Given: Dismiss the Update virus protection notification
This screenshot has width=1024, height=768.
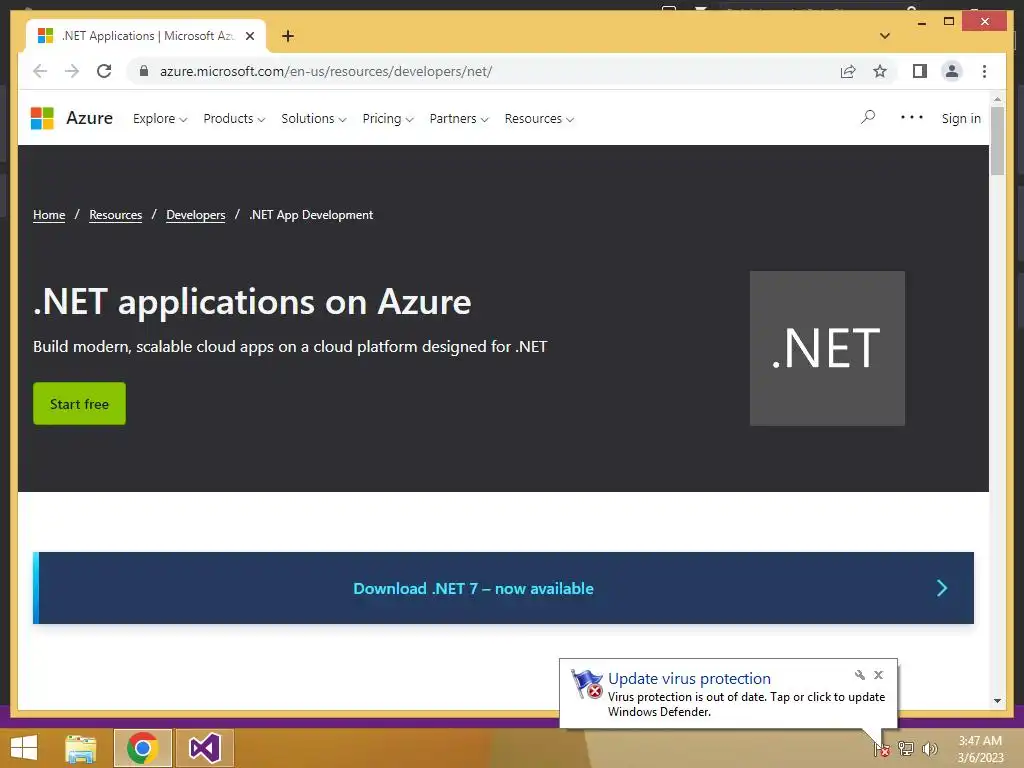Looking at the screenshot, I should pos(878,675).
